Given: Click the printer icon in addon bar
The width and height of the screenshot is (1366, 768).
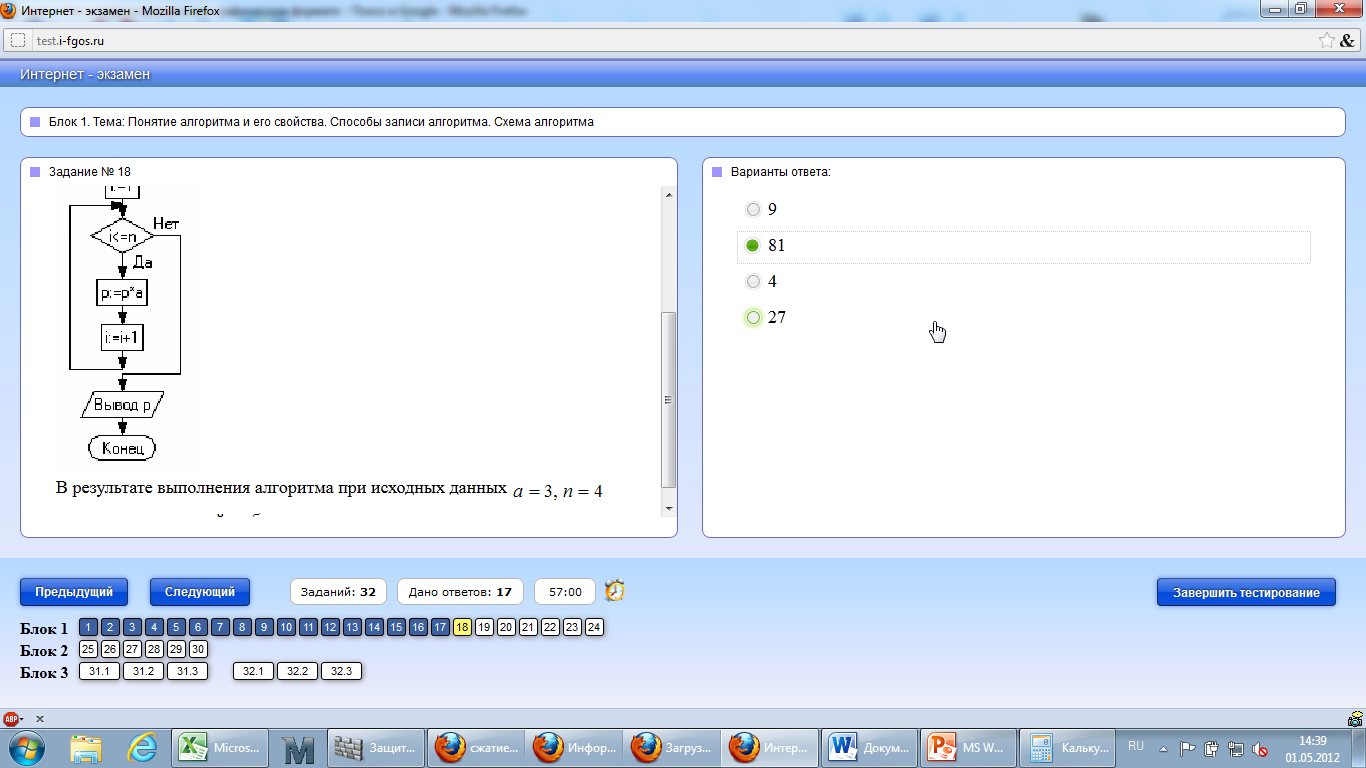Looking at the screenshot, I should (1354, 718).
